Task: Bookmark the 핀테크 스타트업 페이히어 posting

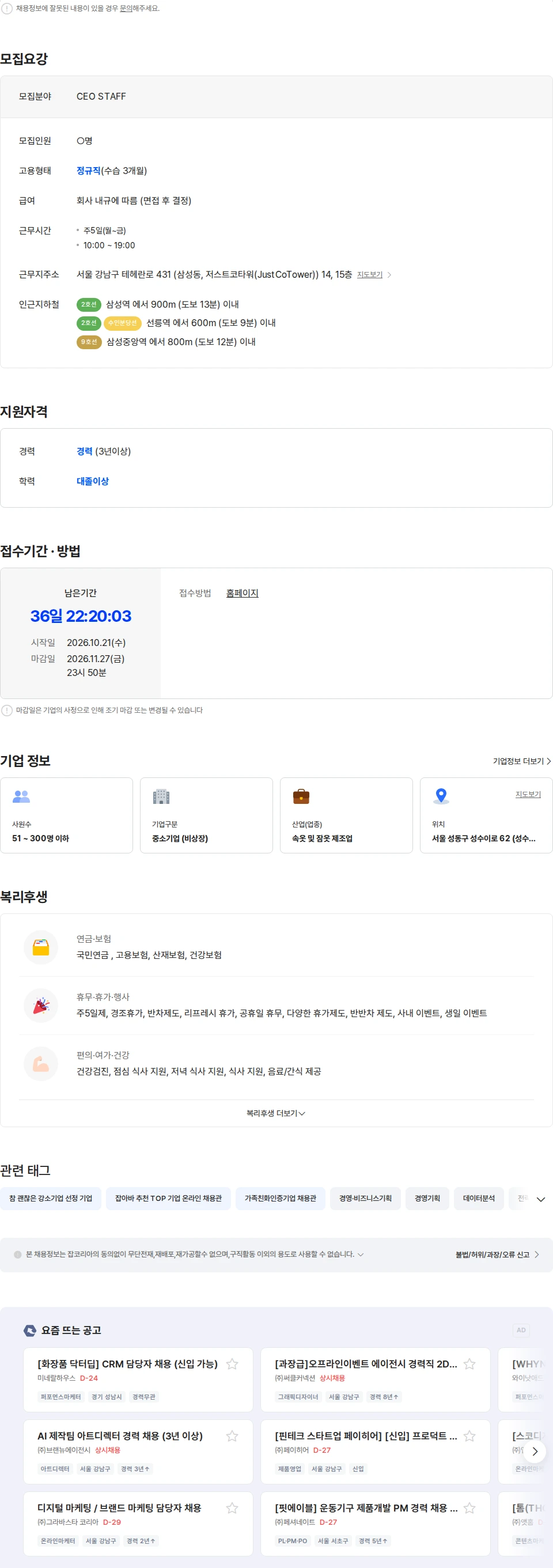Action: pos(469,1436)
